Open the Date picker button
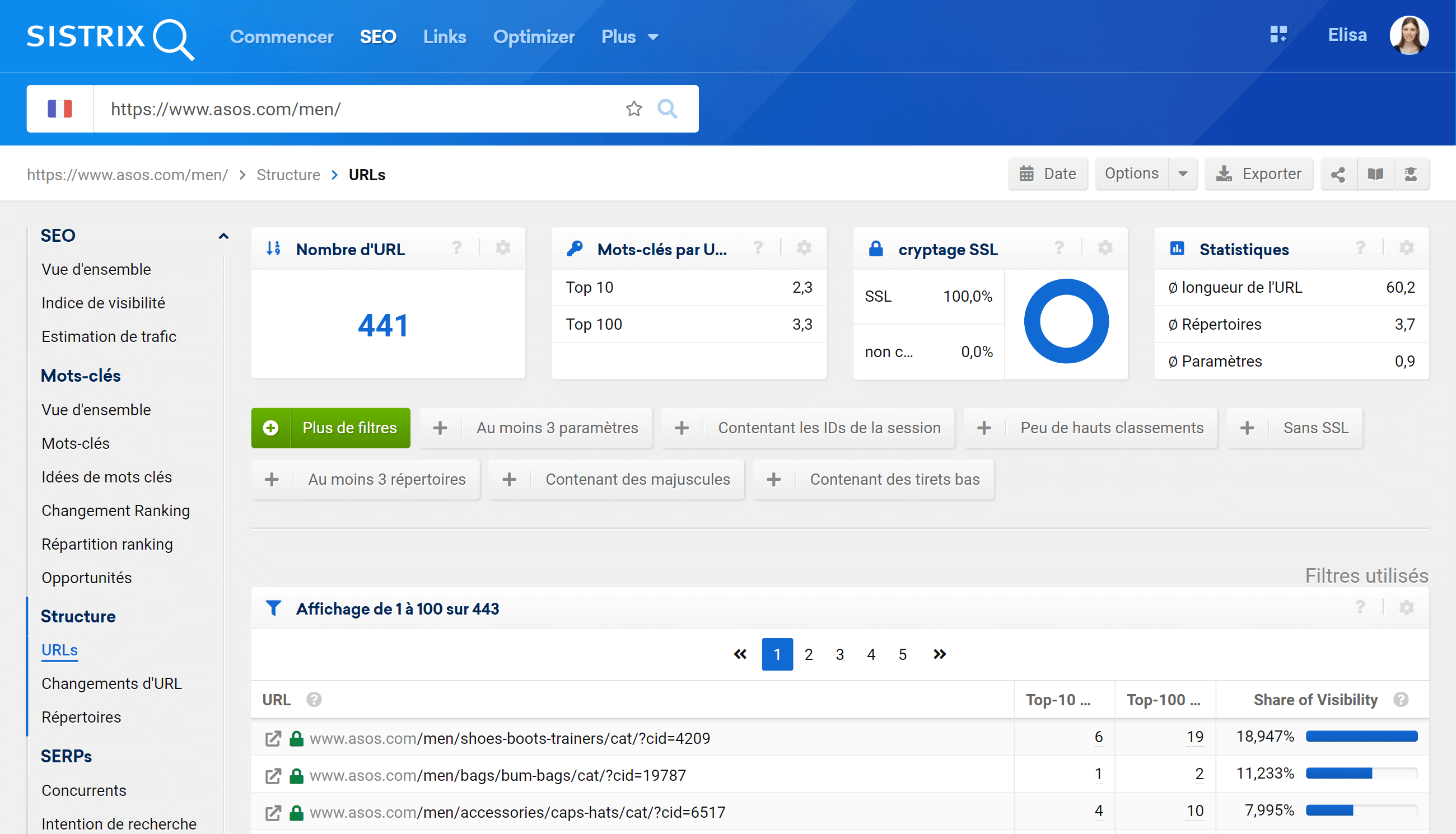 coord(1048,174)
